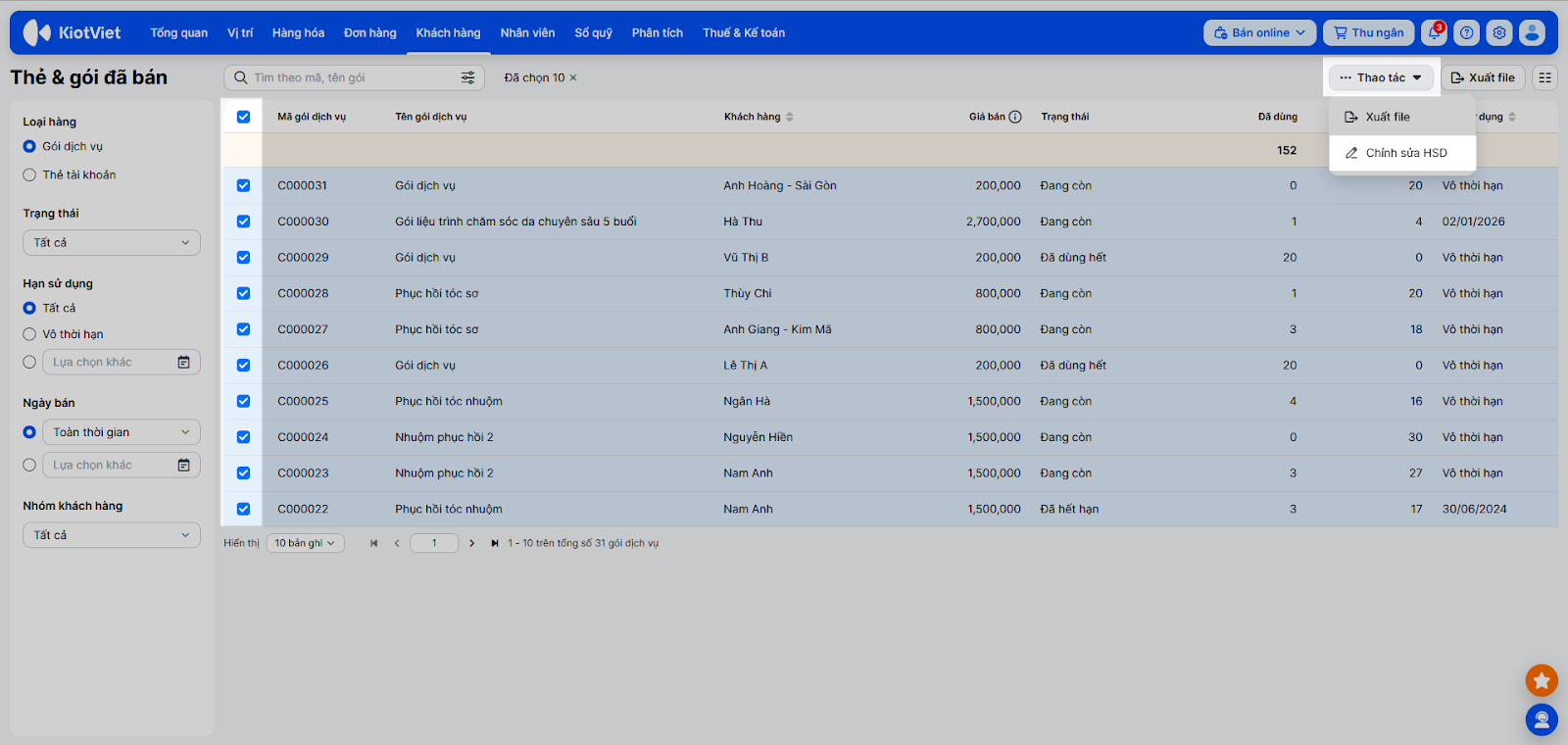
Task: Expand the Bán online dropdown
Action: coord(1259,33)
